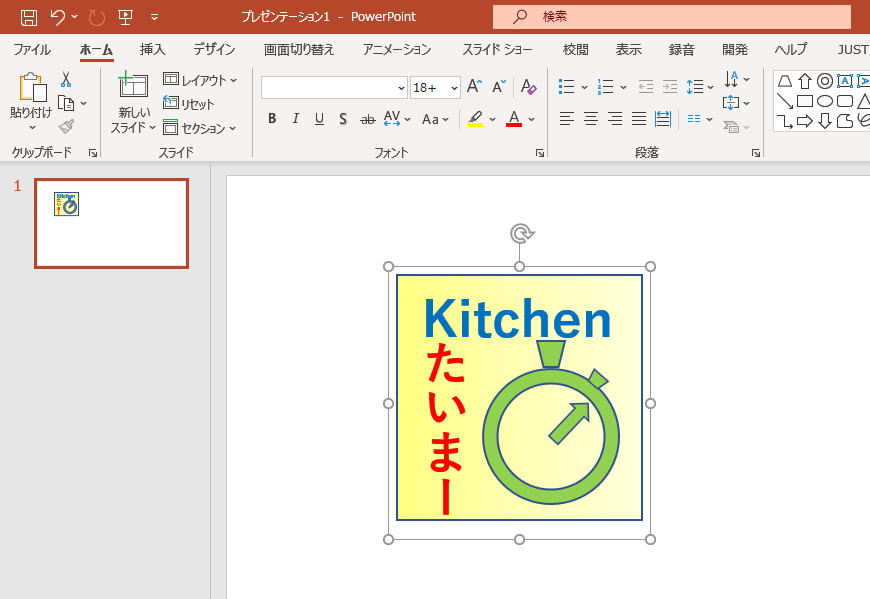Toggle Italic formatting

coord(296,119)
